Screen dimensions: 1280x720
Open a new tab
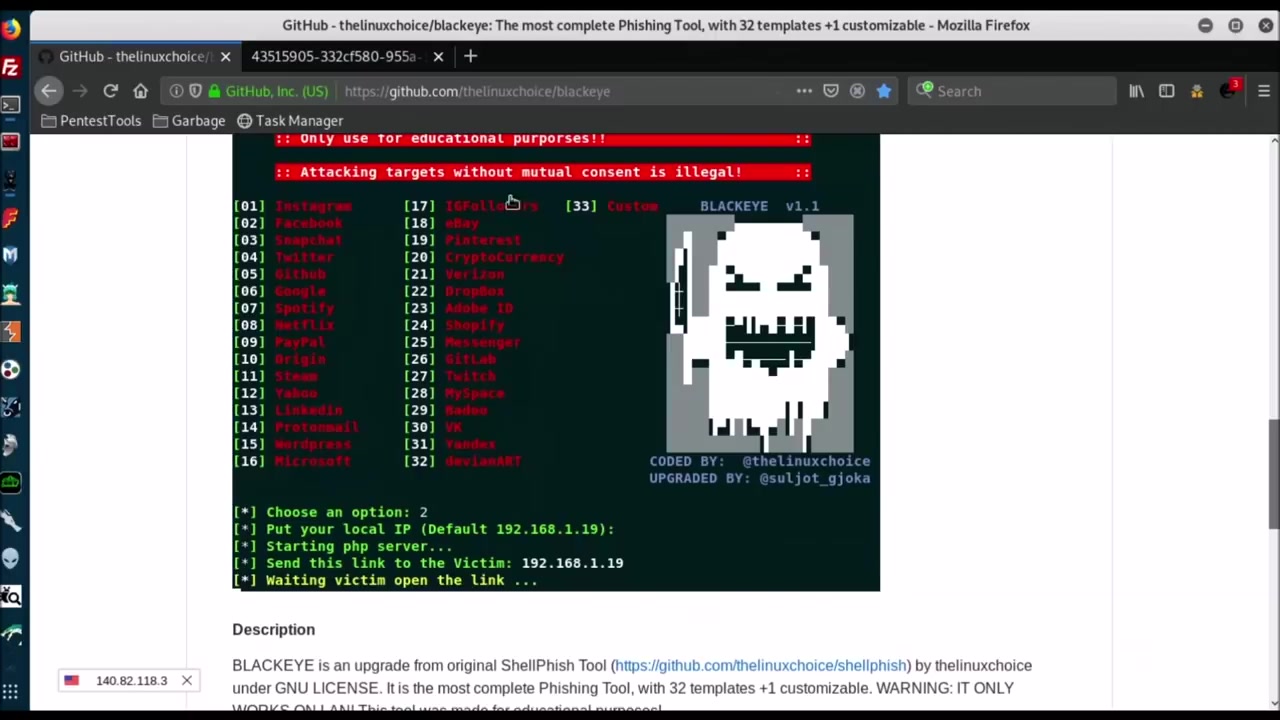(470, 56)
